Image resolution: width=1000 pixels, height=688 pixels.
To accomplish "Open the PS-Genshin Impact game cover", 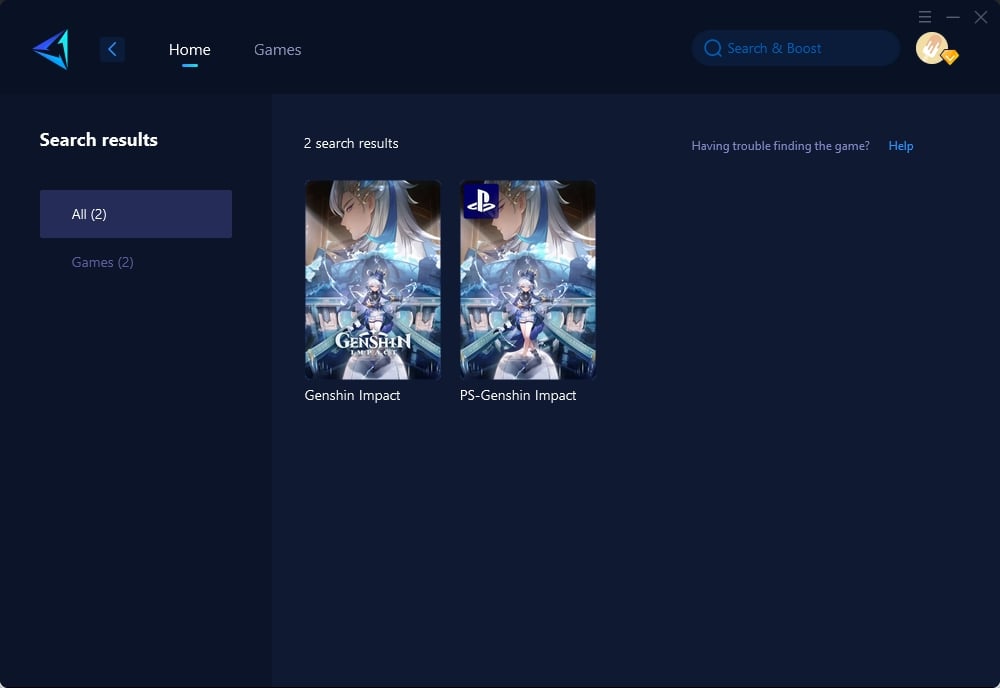I will coord(528,280).
